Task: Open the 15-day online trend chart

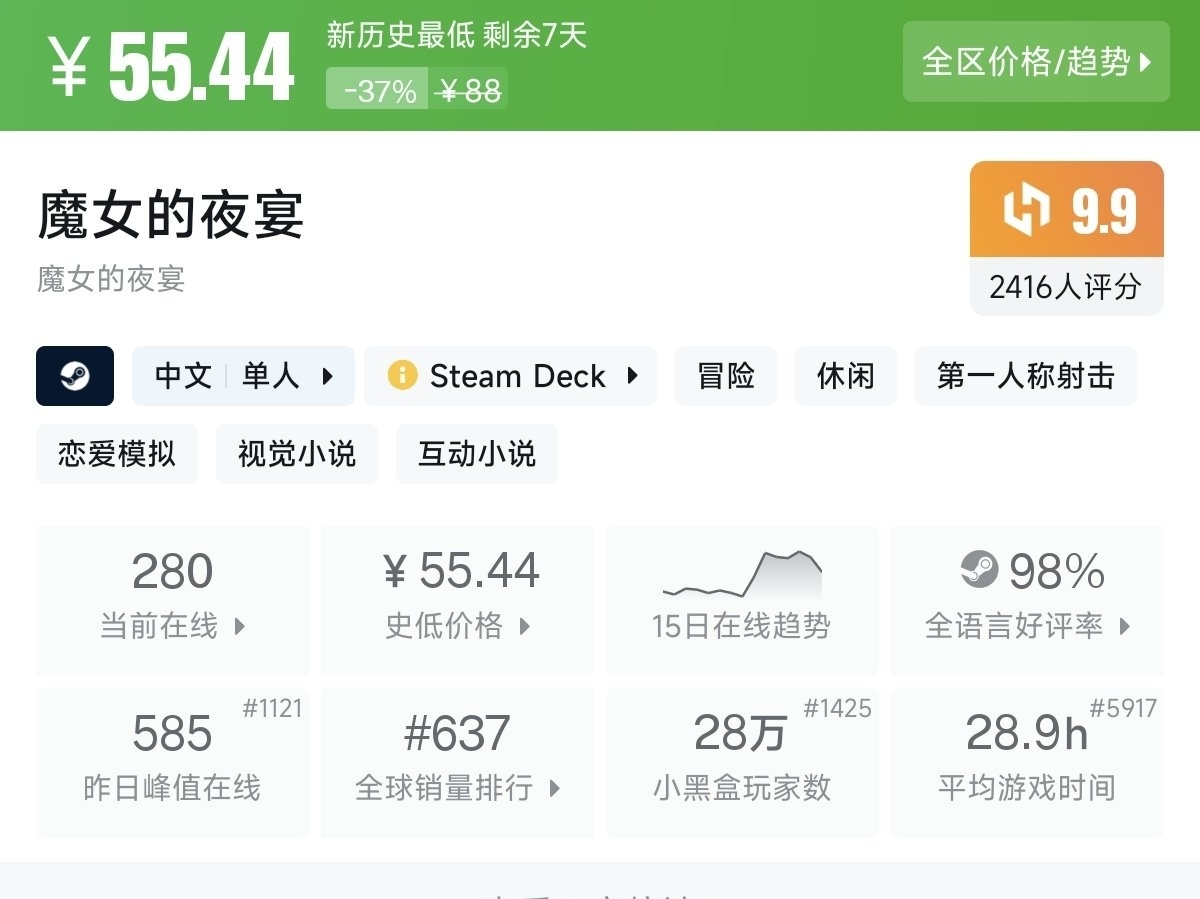Action: [742, 577]
